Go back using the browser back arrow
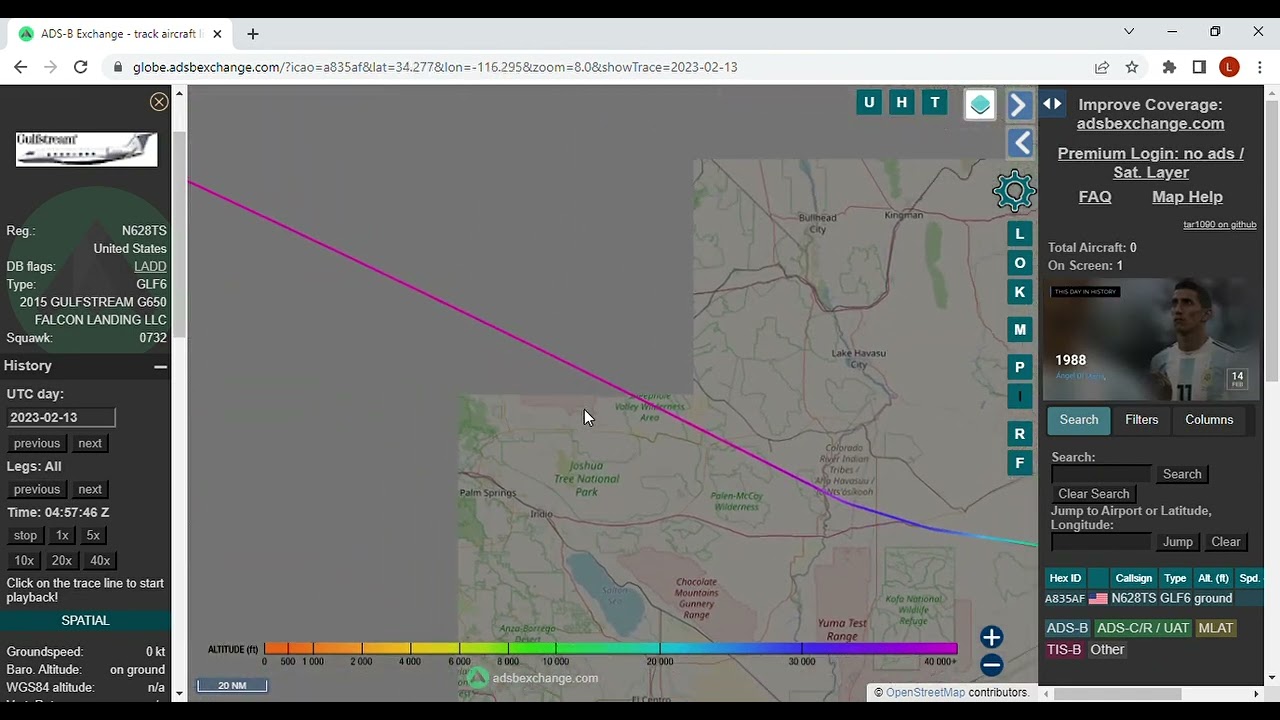The width and height of the screenshot is (1280, 720). coord(21,67)
